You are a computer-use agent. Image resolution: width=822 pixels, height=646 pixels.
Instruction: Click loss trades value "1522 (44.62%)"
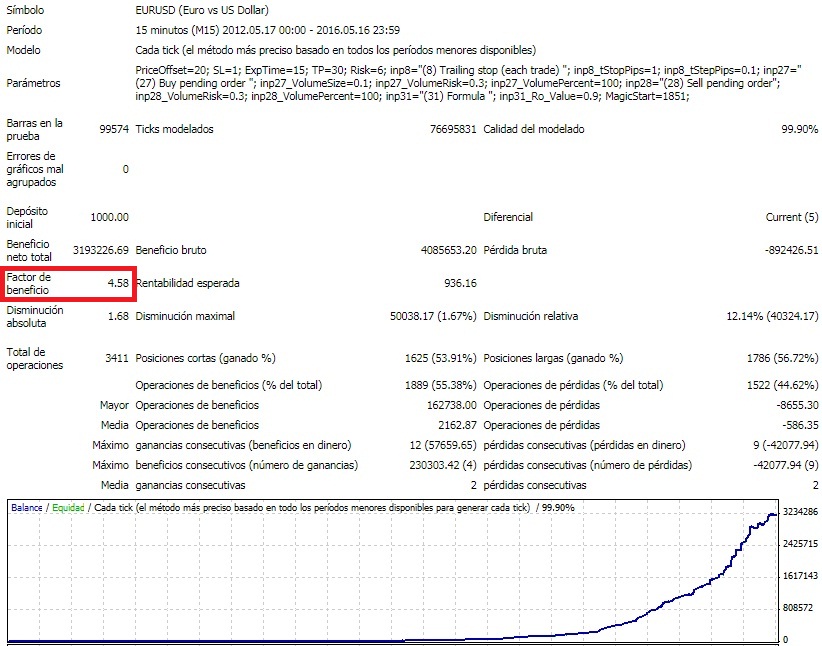782,385
